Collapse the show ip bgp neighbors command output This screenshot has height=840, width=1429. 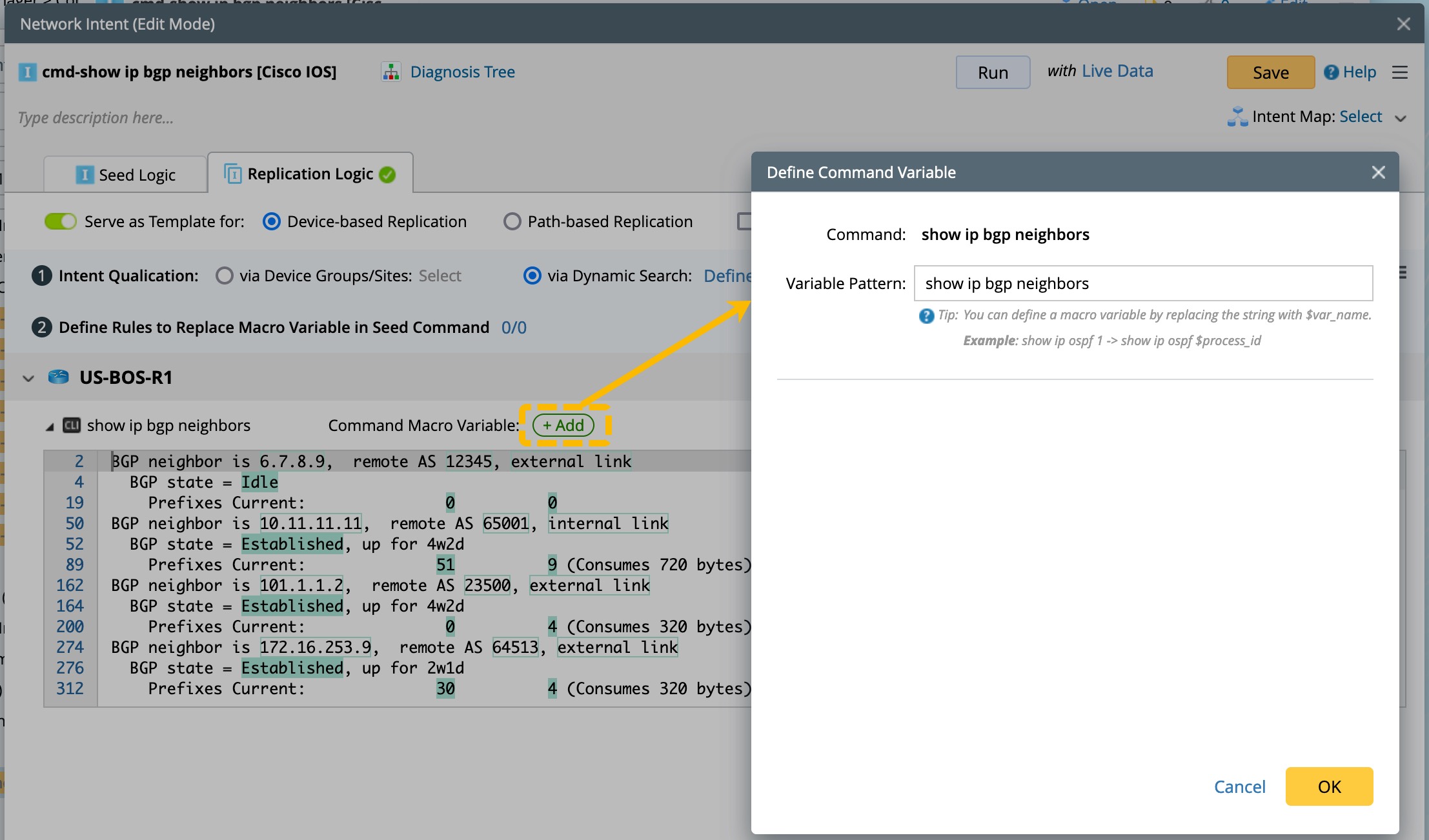50,426
